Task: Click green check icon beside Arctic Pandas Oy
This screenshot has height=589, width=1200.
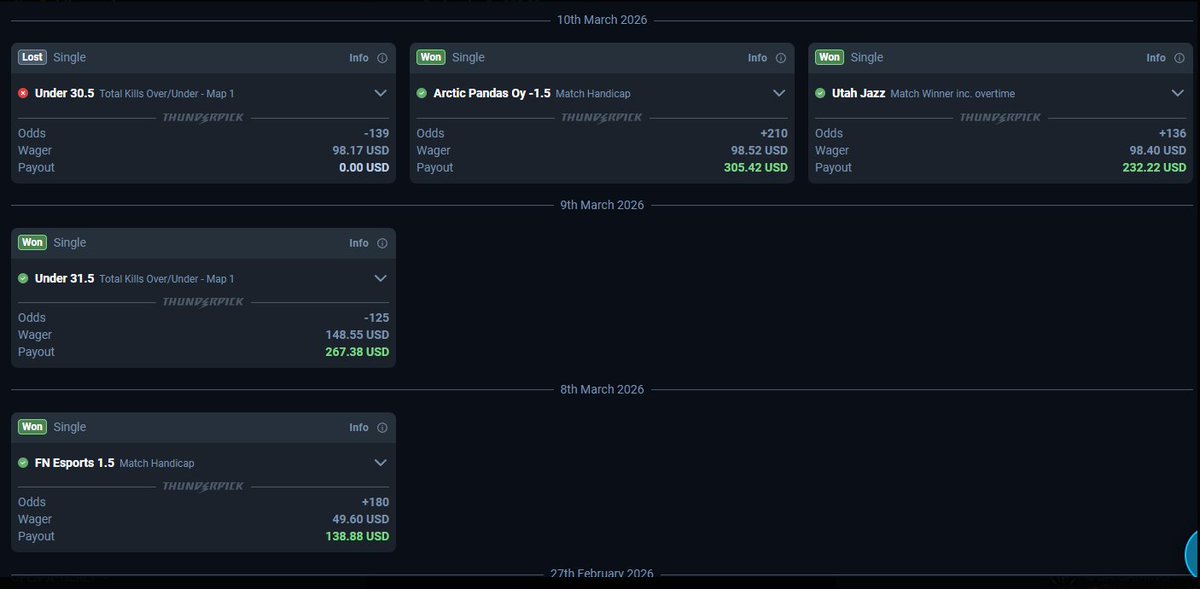Action: pos(422,93)
